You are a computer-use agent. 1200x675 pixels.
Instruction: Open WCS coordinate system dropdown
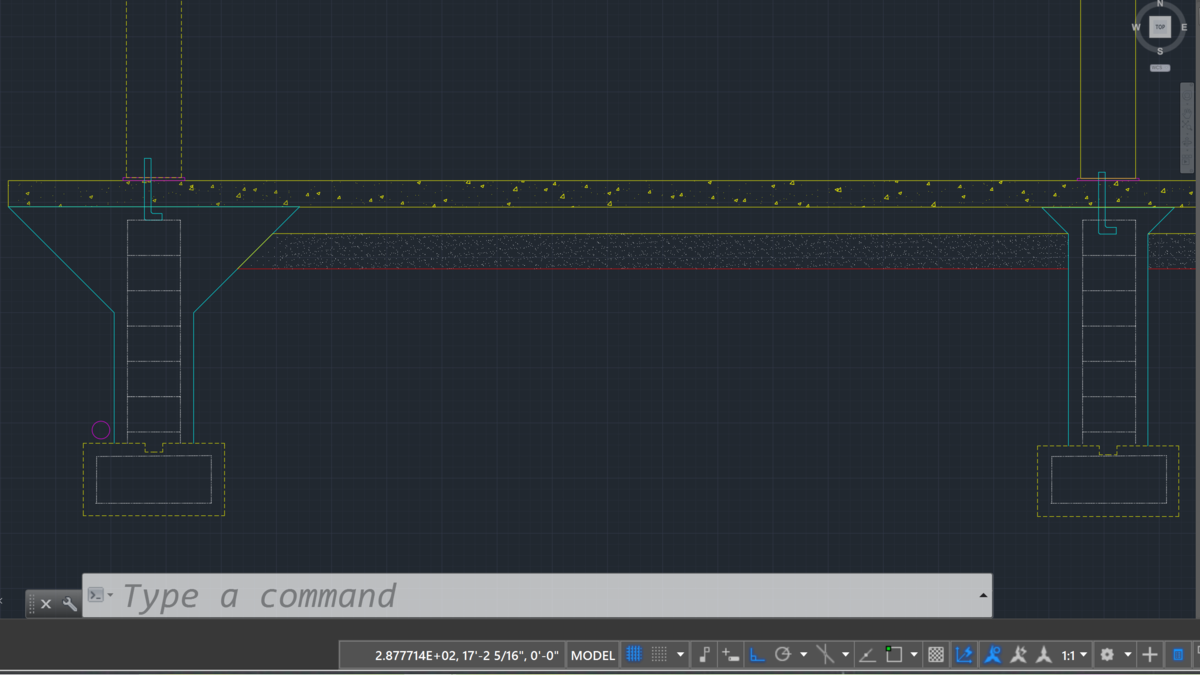(x=1160, y=68)
